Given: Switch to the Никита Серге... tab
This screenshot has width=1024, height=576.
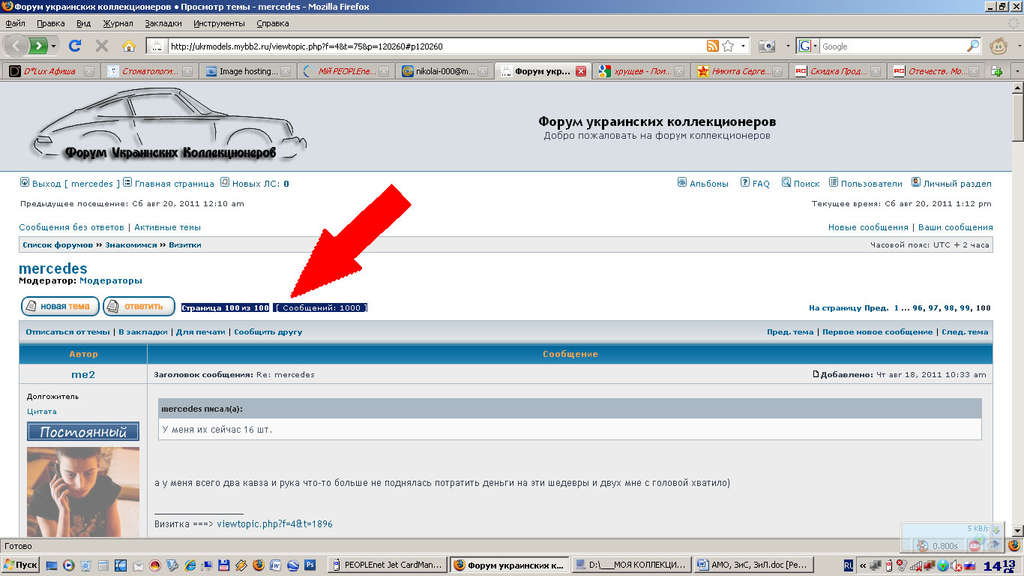Looking at the screenshot, I should (x=739, y=71).
